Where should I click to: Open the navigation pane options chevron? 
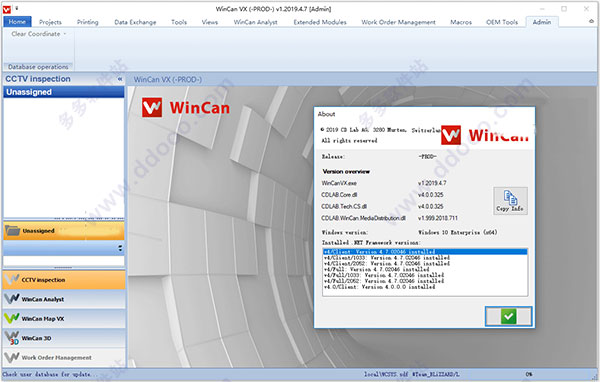[x=120, y=248]
